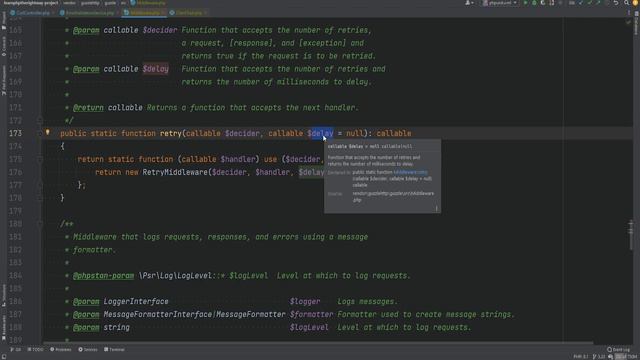
Task: Open the Structure tool window sidebar button
Action: click(x=4, y=296)
